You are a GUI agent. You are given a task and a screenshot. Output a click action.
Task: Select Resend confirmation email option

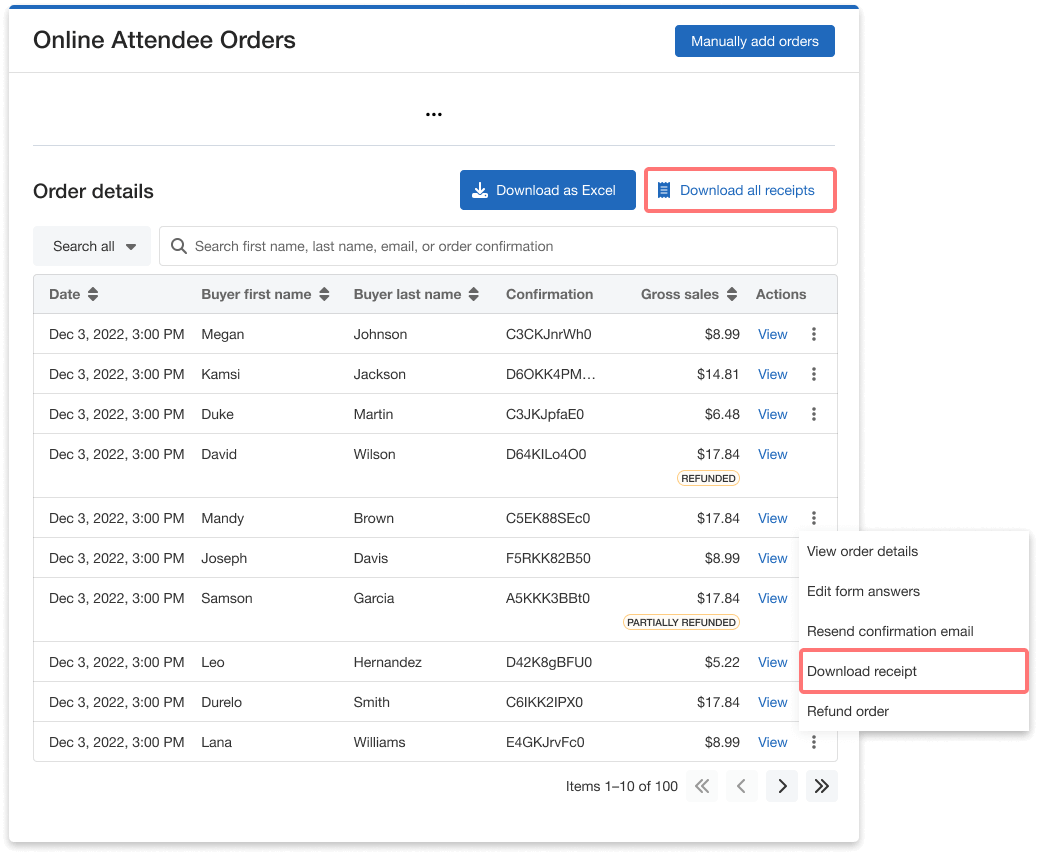tap(890, 632)
